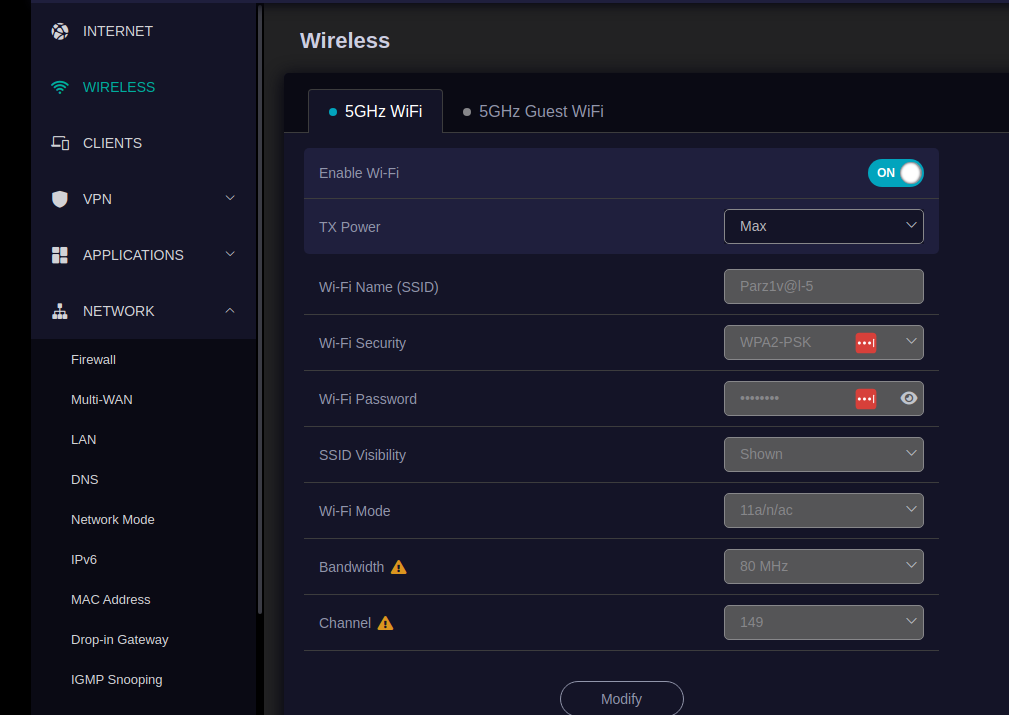Click the Wireless Wi-Fi signal icon
The image size is (1009, 715).
click(x=60, y=87)
